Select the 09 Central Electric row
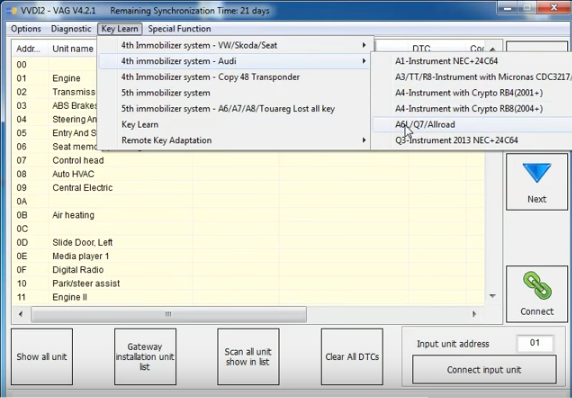Screen dimensions: 572x398 click(248, 188)
